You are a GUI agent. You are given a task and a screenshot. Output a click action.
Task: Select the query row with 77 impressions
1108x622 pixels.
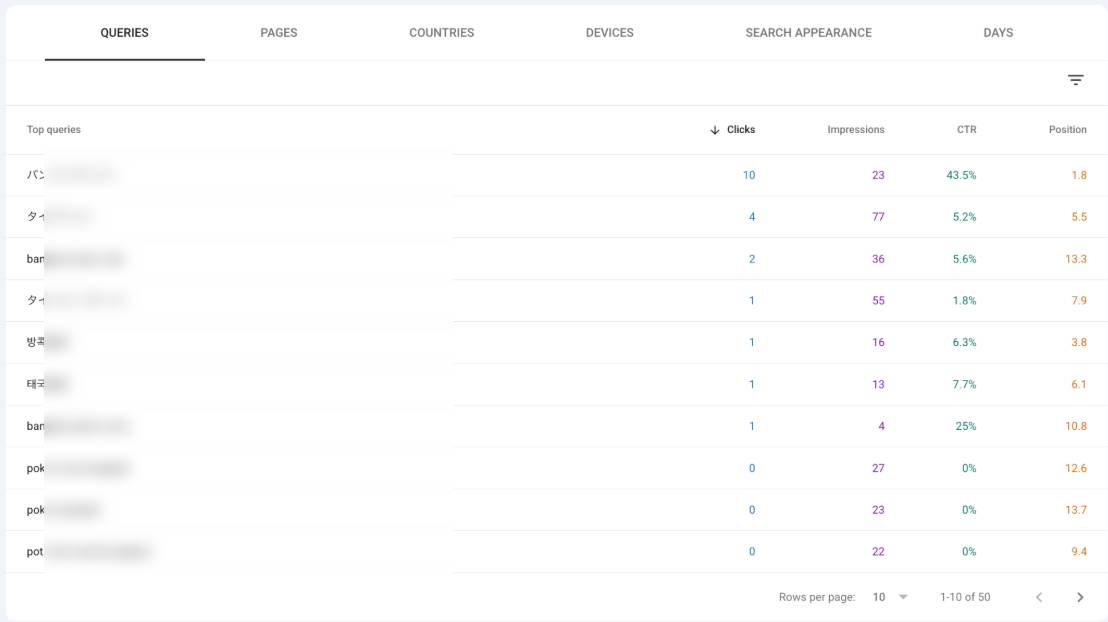point(557,217)
